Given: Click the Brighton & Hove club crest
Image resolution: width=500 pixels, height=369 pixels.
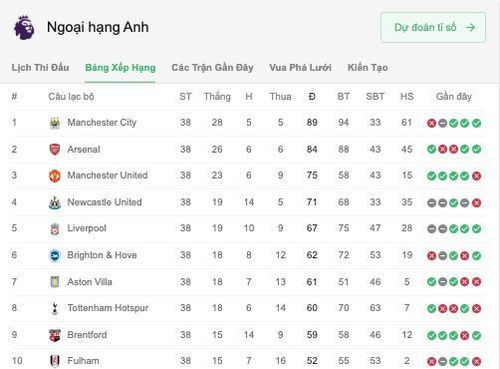Looking at the screenshot, I should click(55, 255).
